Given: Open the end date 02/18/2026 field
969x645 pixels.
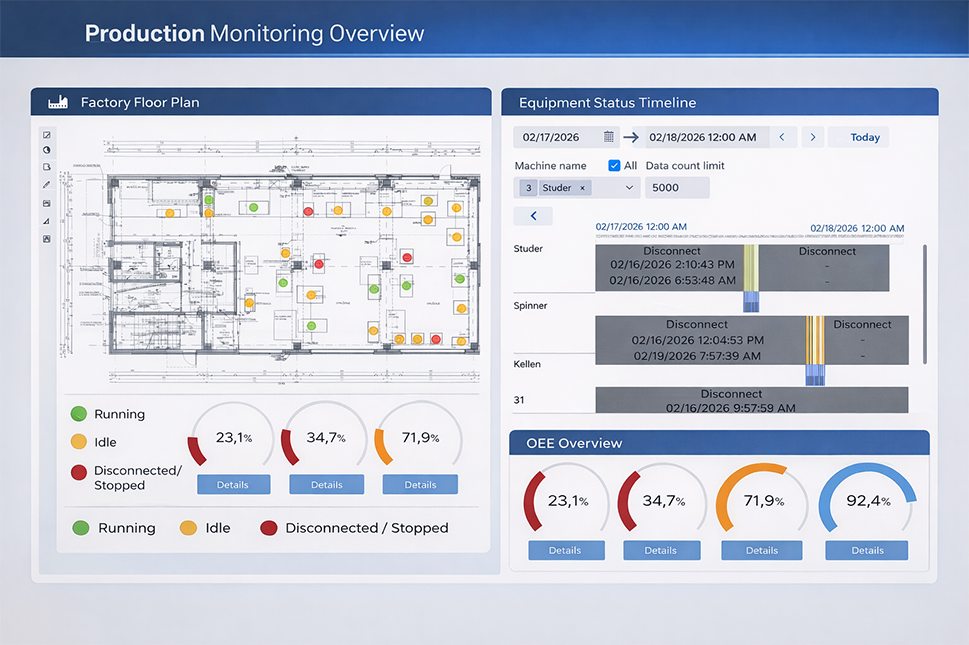Looking at the screenshot, I should tap(706, 137).
